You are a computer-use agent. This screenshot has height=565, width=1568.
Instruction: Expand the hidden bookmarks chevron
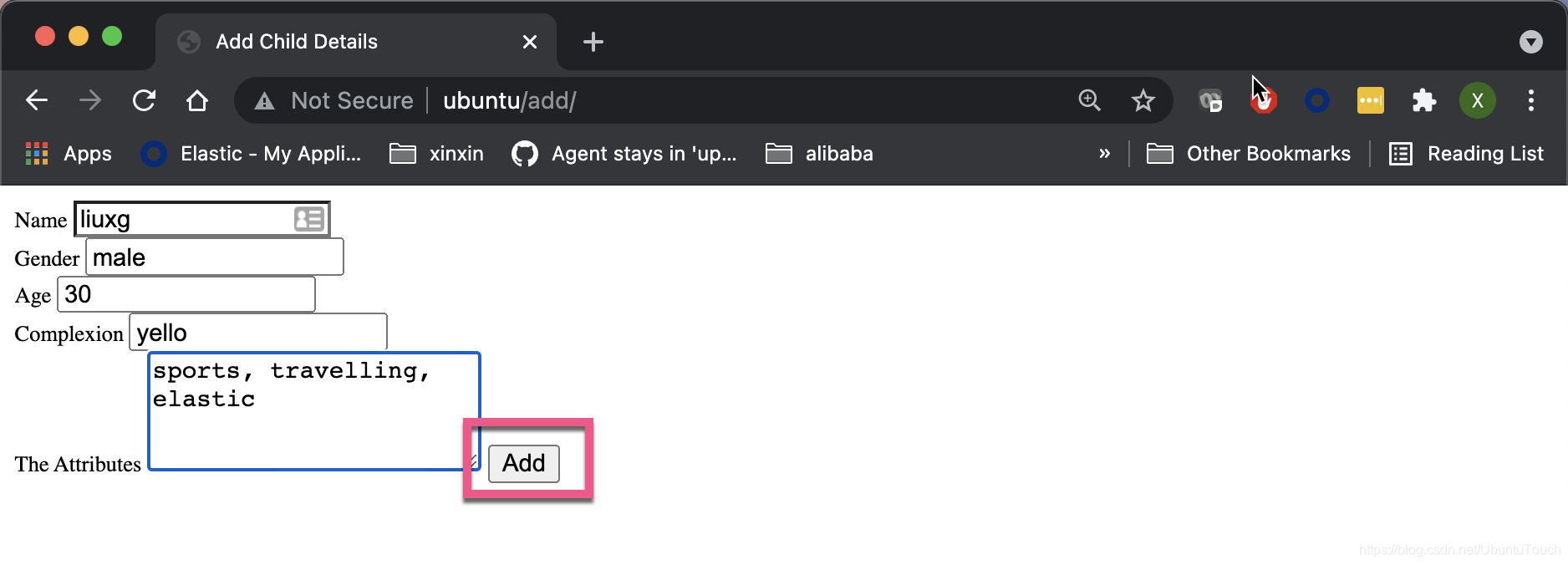click(x=1104, y=154)
